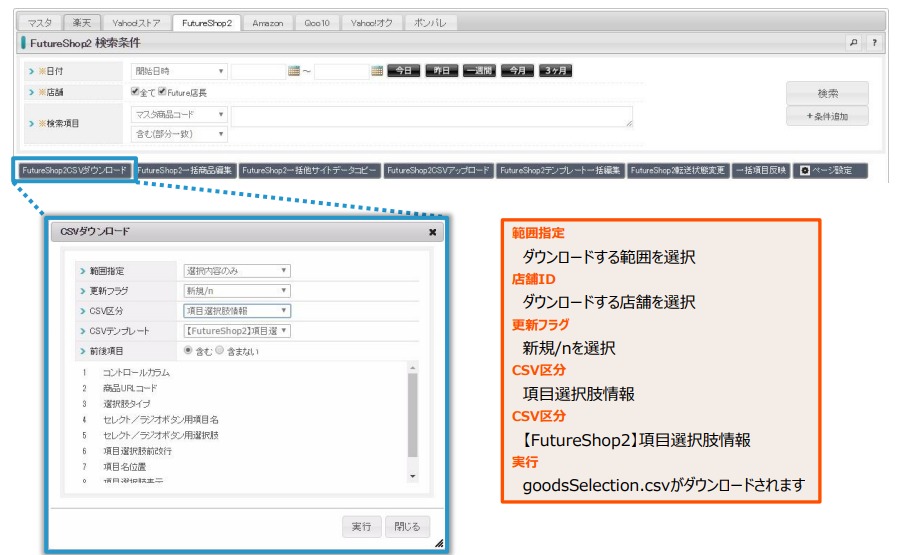902x555 pixels.
Task: Expand the 店舗 row arrow
Action: [32, 92]
